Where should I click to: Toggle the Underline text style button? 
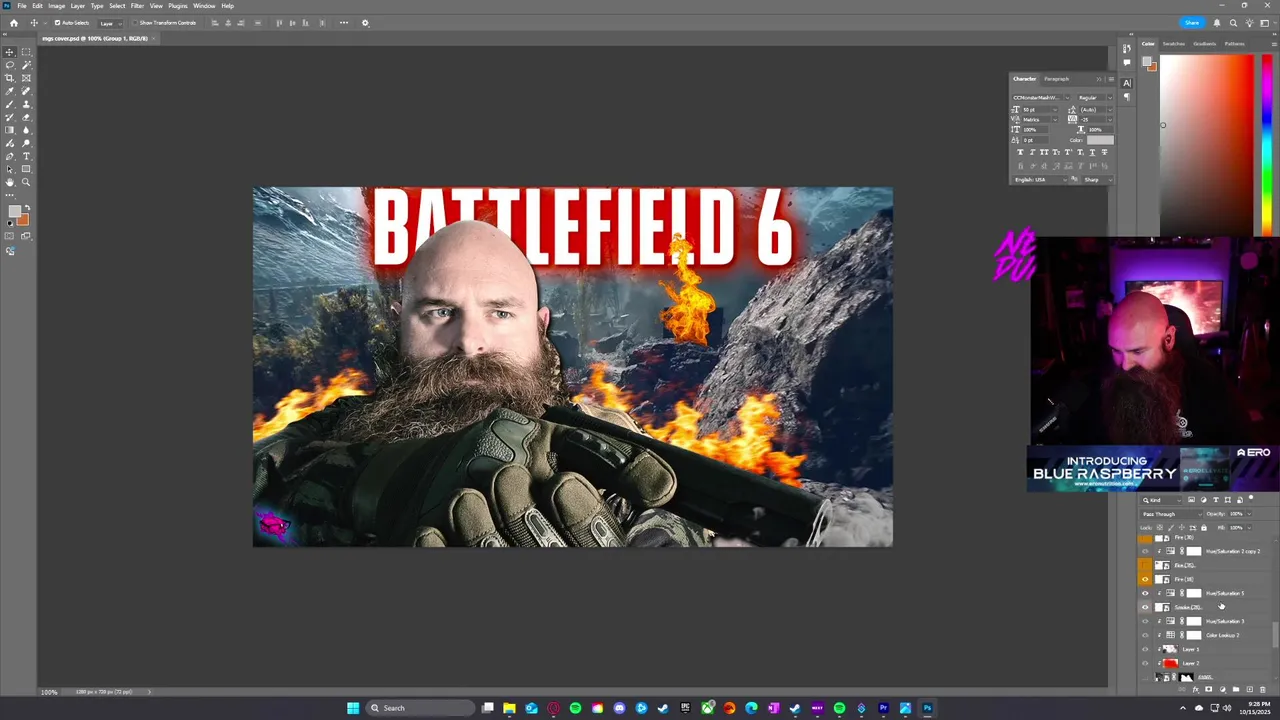pos(1092,152)
